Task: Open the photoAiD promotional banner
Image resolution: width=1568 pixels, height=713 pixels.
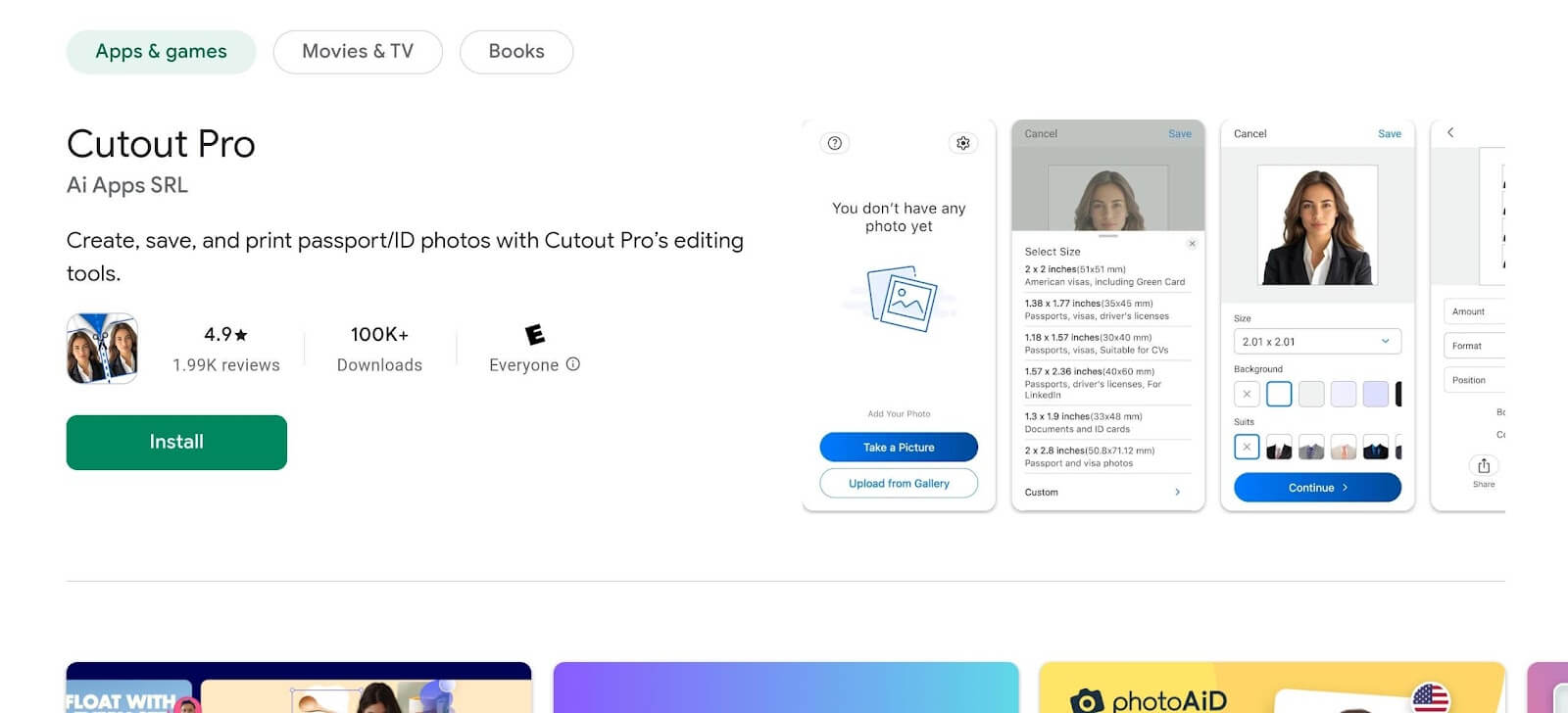Action: point(1272,688)
